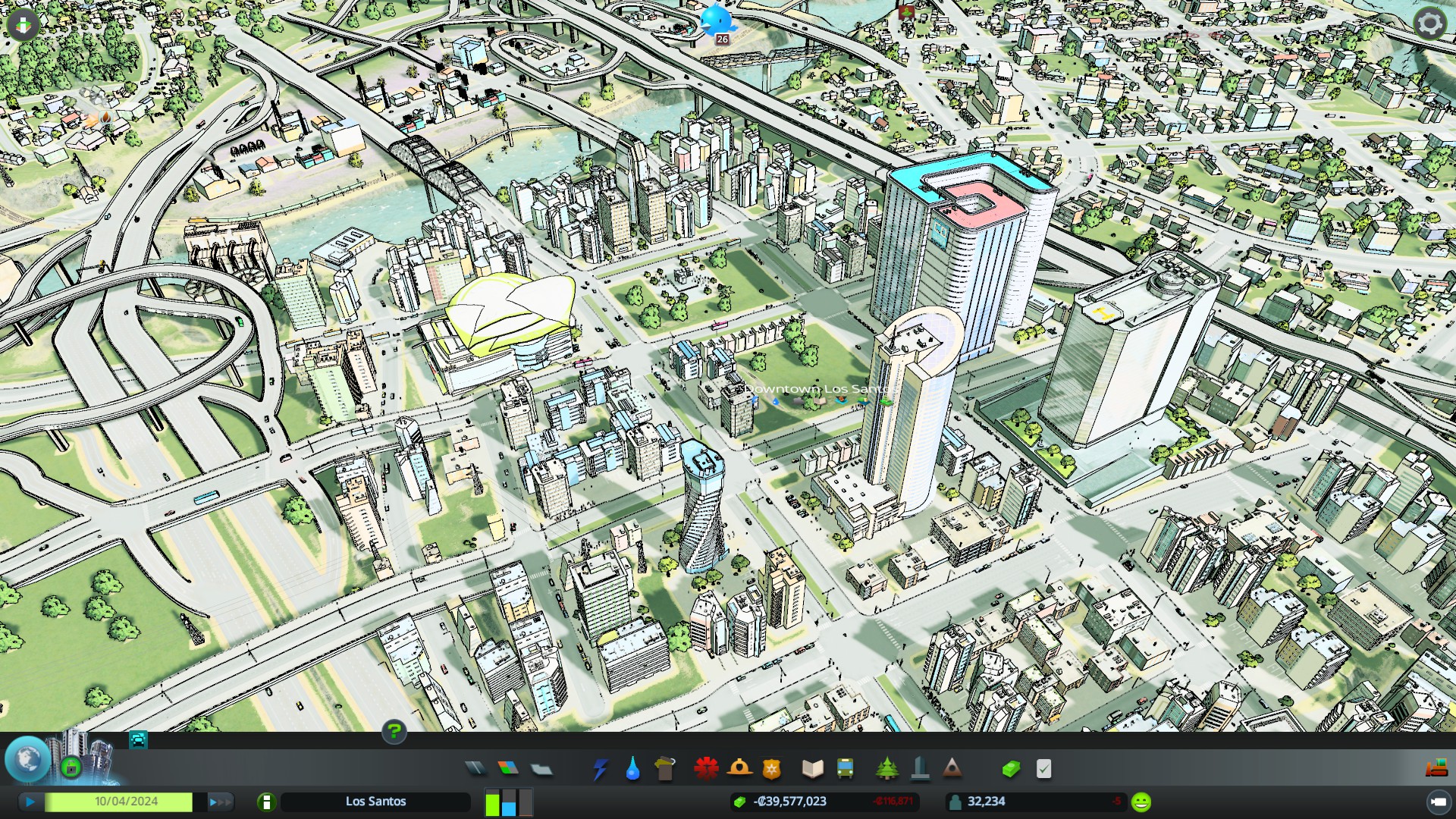Open the Police Department menu
The height and width of the screenshot is (819, 1456).
(771, 769)
